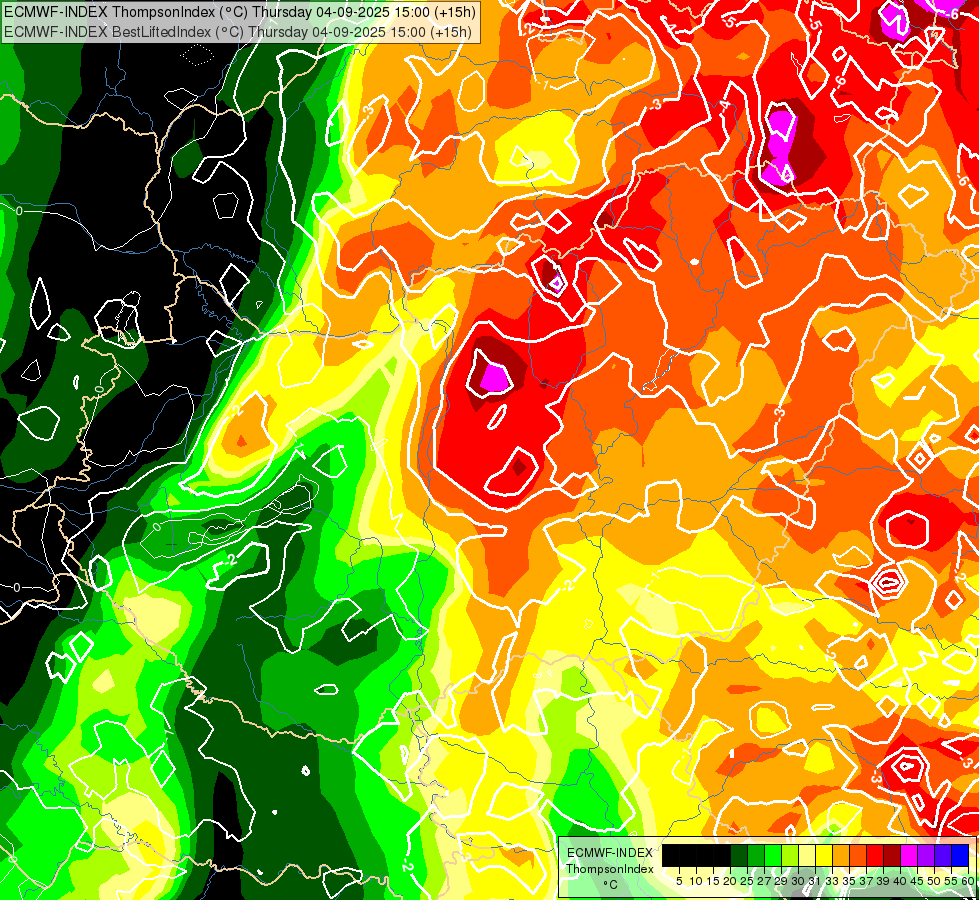
Task: Click legend scale value 29
Action: (781, 881)
